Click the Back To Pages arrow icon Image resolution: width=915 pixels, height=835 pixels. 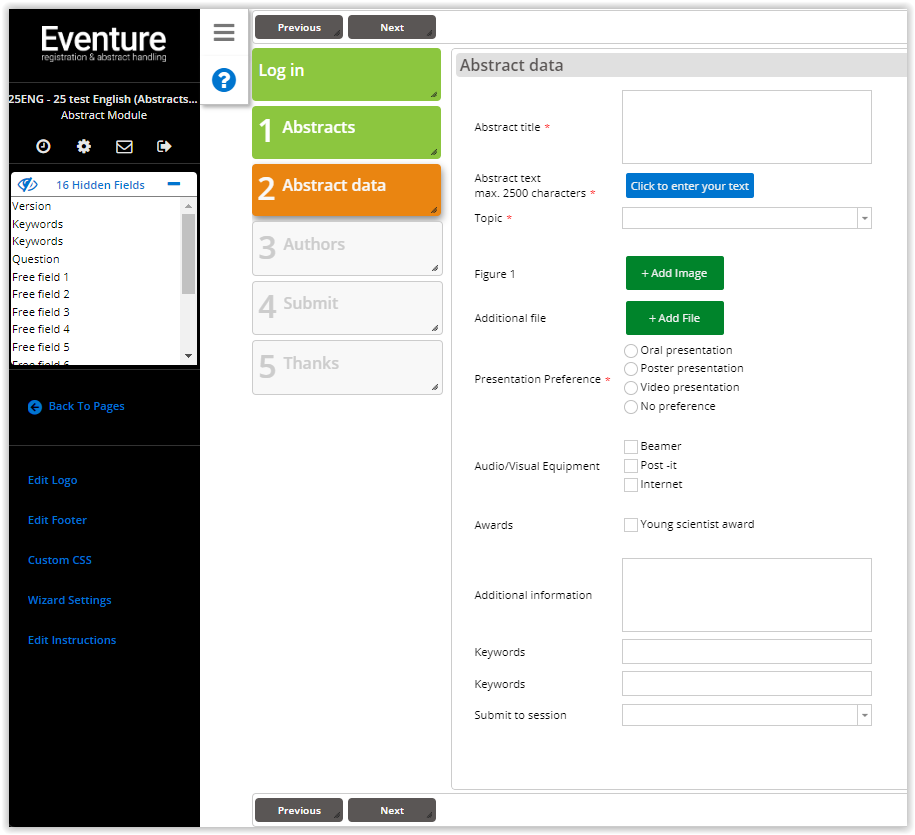tap(35, 407)
